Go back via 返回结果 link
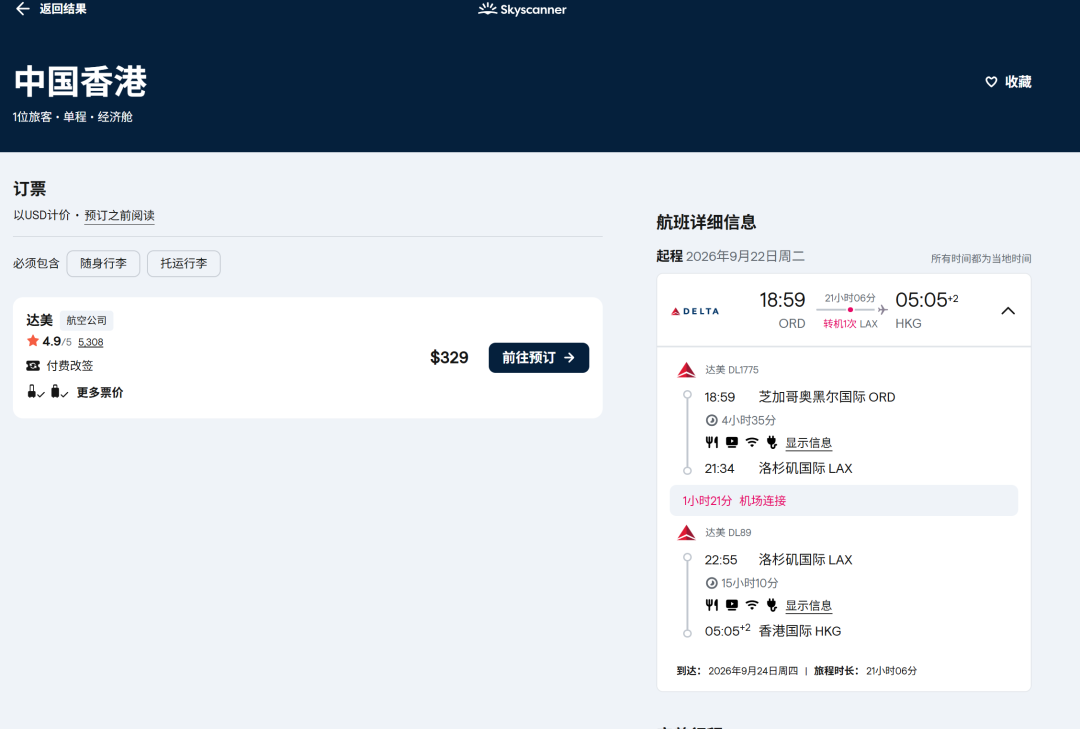1080x729 pixels. [63, 9]
